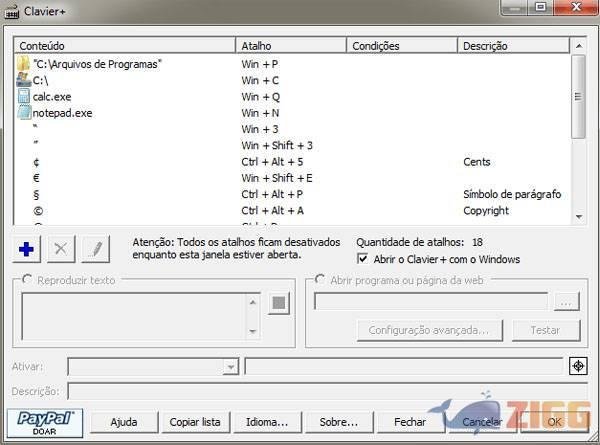Viewport: 600px width, 445px height.
Task: Click the pencil edit shortcut icon
Action: click(x=94, y=249)
